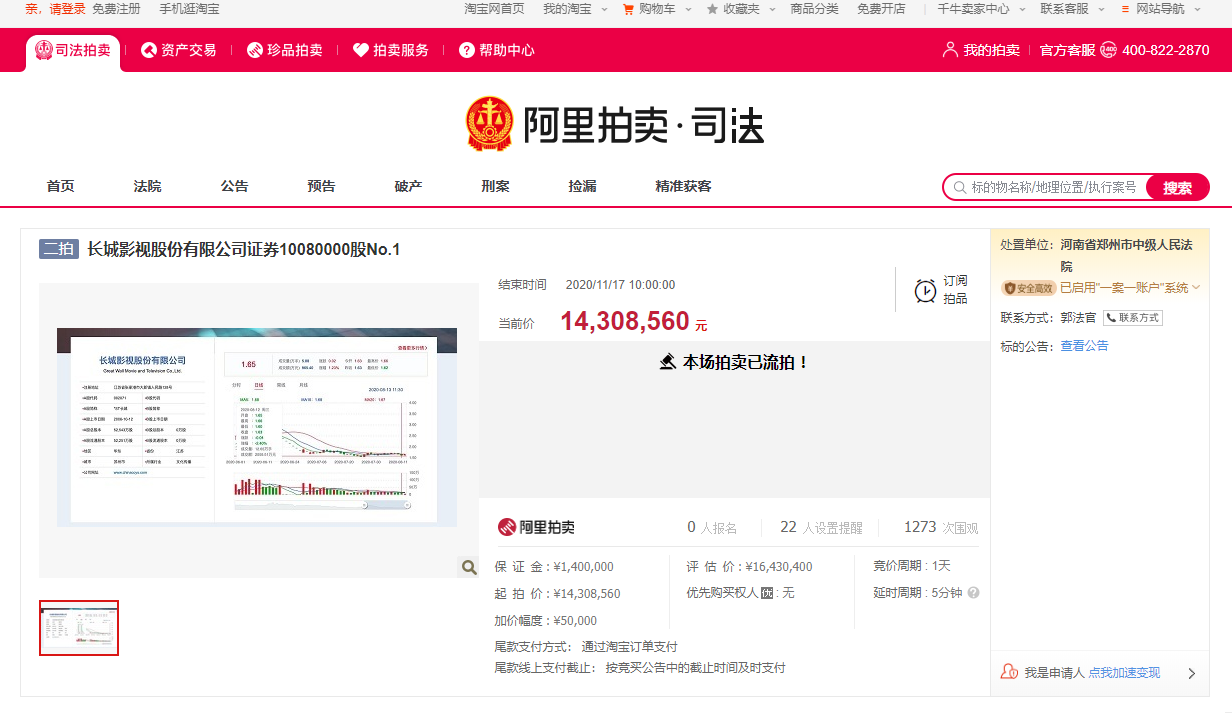Click the help question mark beside 延时周期
The width and height of the screenshot is (1232, 713).
pyautogui.click(x=973, y=593)
